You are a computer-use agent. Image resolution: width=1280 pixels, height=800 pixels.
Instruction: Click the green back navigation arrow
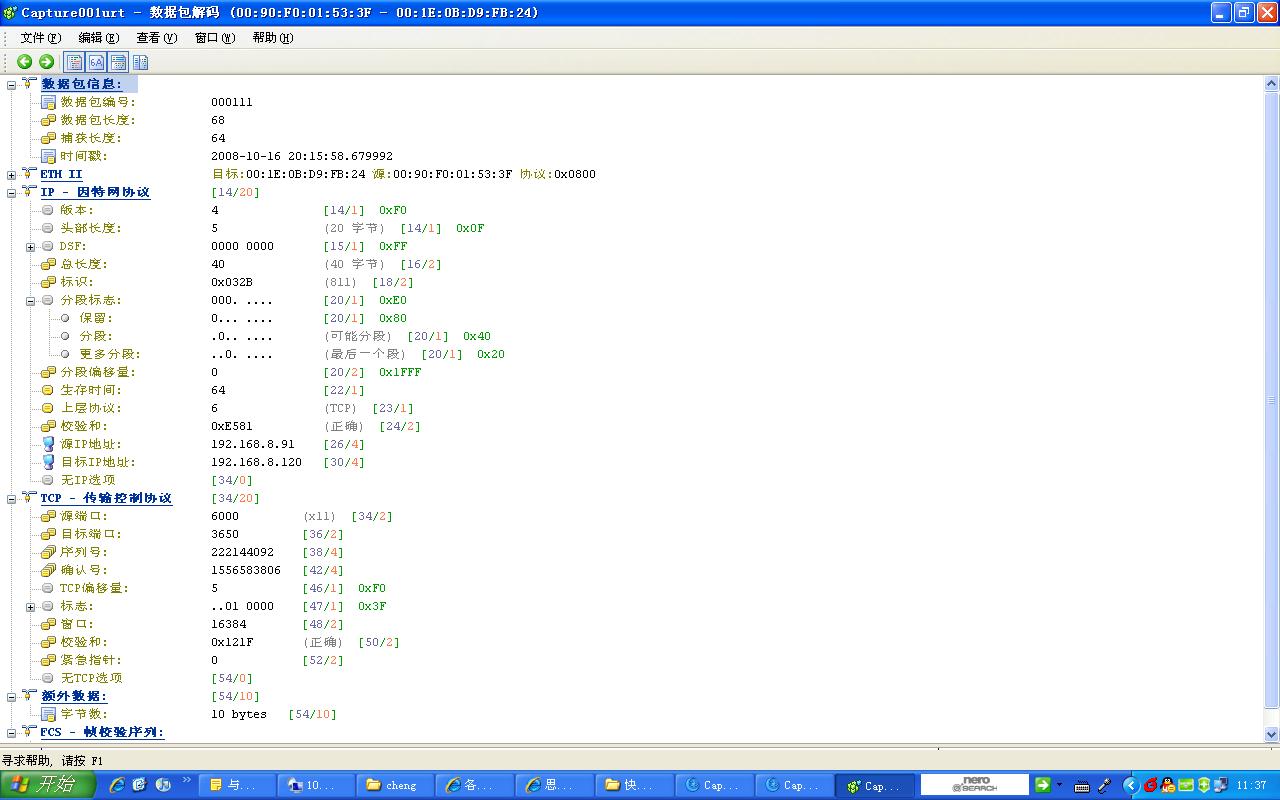pyautogui.click(x=24, y=61)
